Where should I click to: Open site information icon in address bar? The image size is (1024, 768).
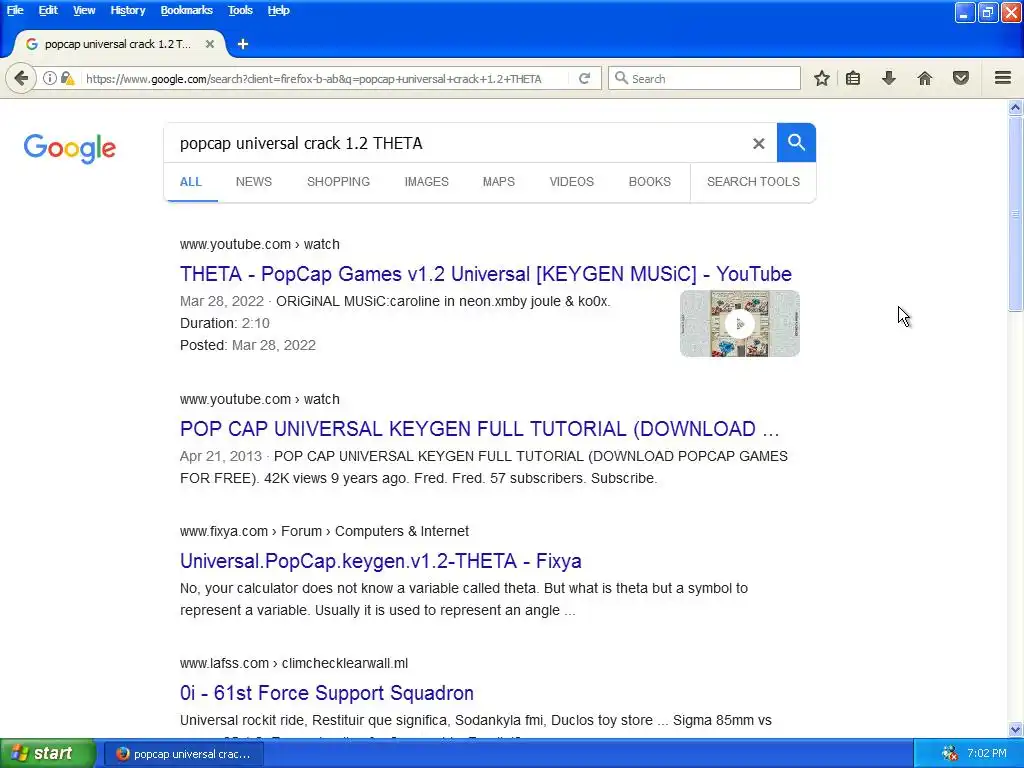click(50, 78)
